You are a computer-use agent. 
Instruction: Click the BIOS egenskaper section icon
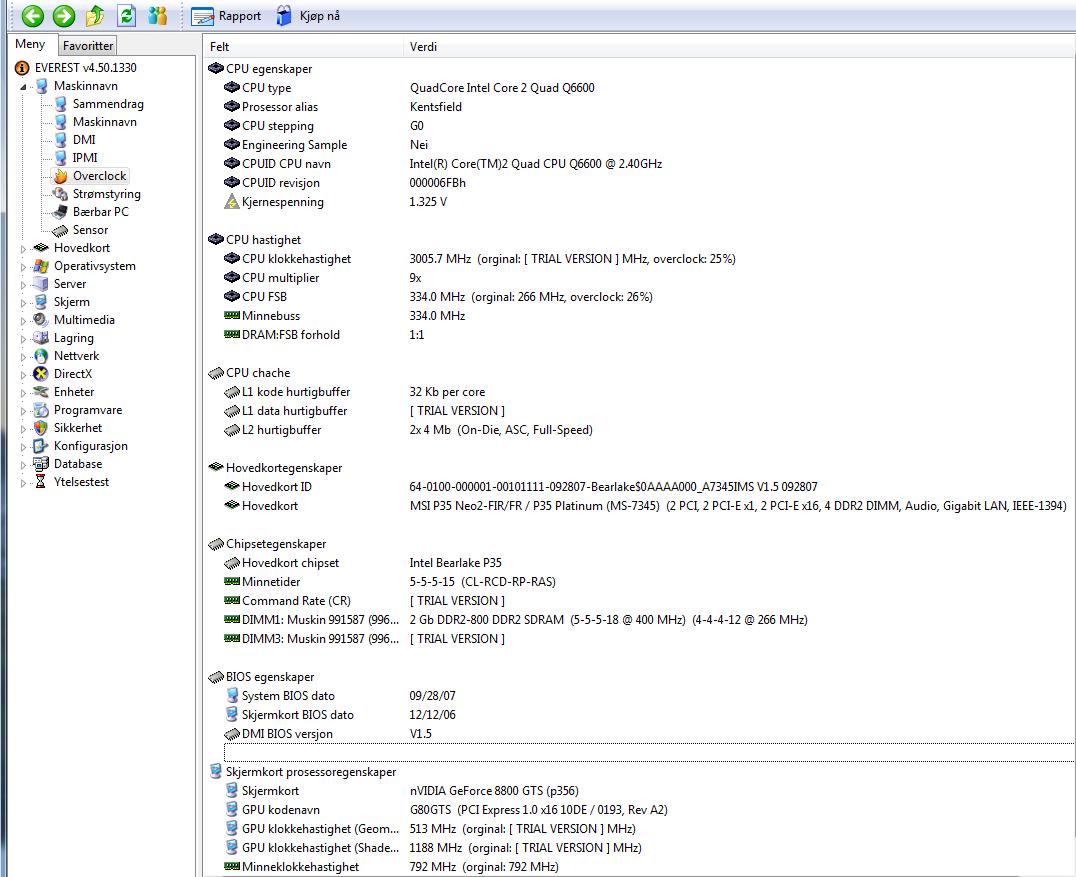click(x=215, y=677)
